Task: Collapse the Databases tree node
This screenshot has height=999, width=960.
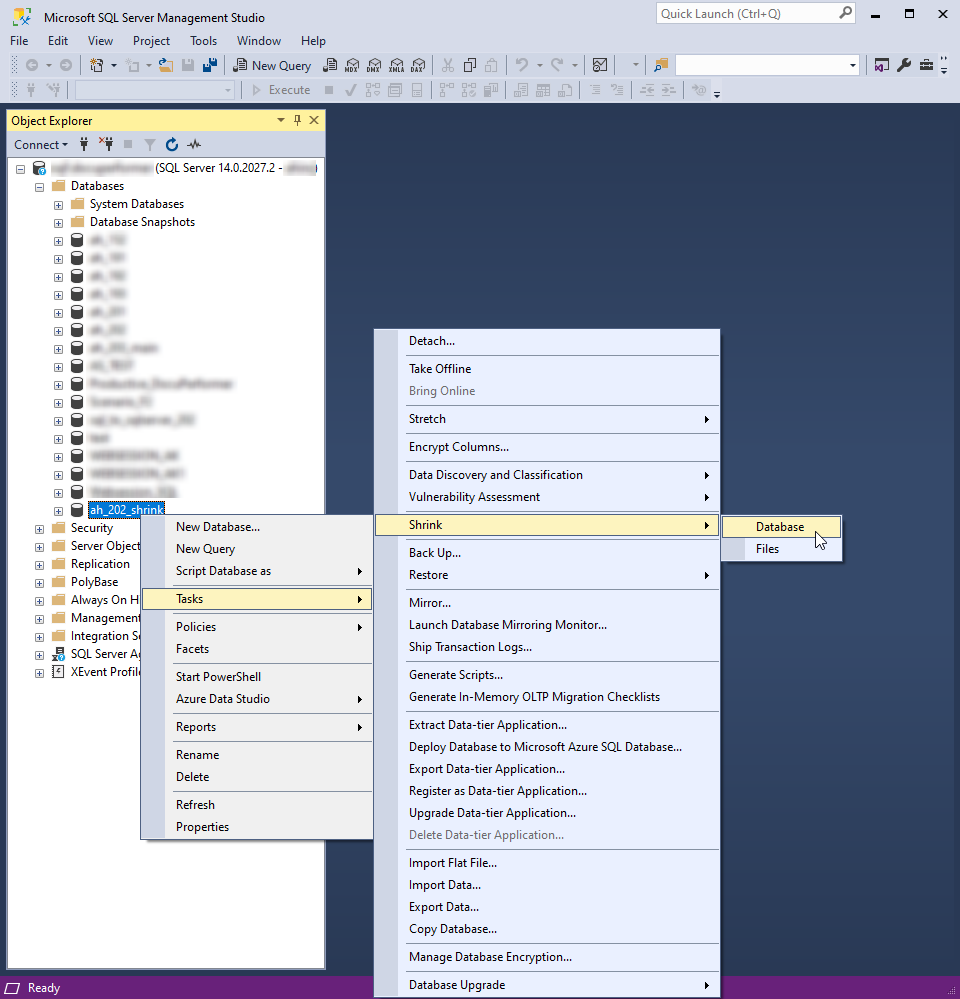Action: (40, 186)
